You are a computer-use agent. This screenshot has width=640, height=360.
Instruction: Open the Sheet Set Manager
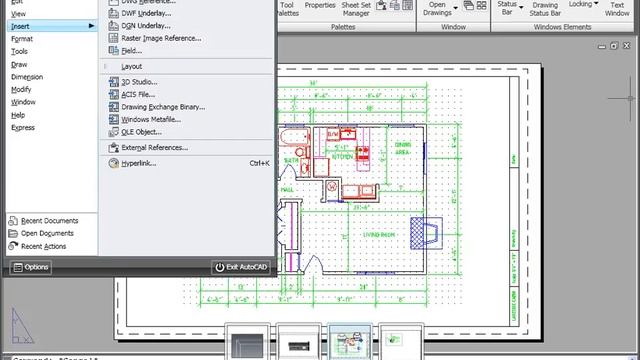(356, 9)
